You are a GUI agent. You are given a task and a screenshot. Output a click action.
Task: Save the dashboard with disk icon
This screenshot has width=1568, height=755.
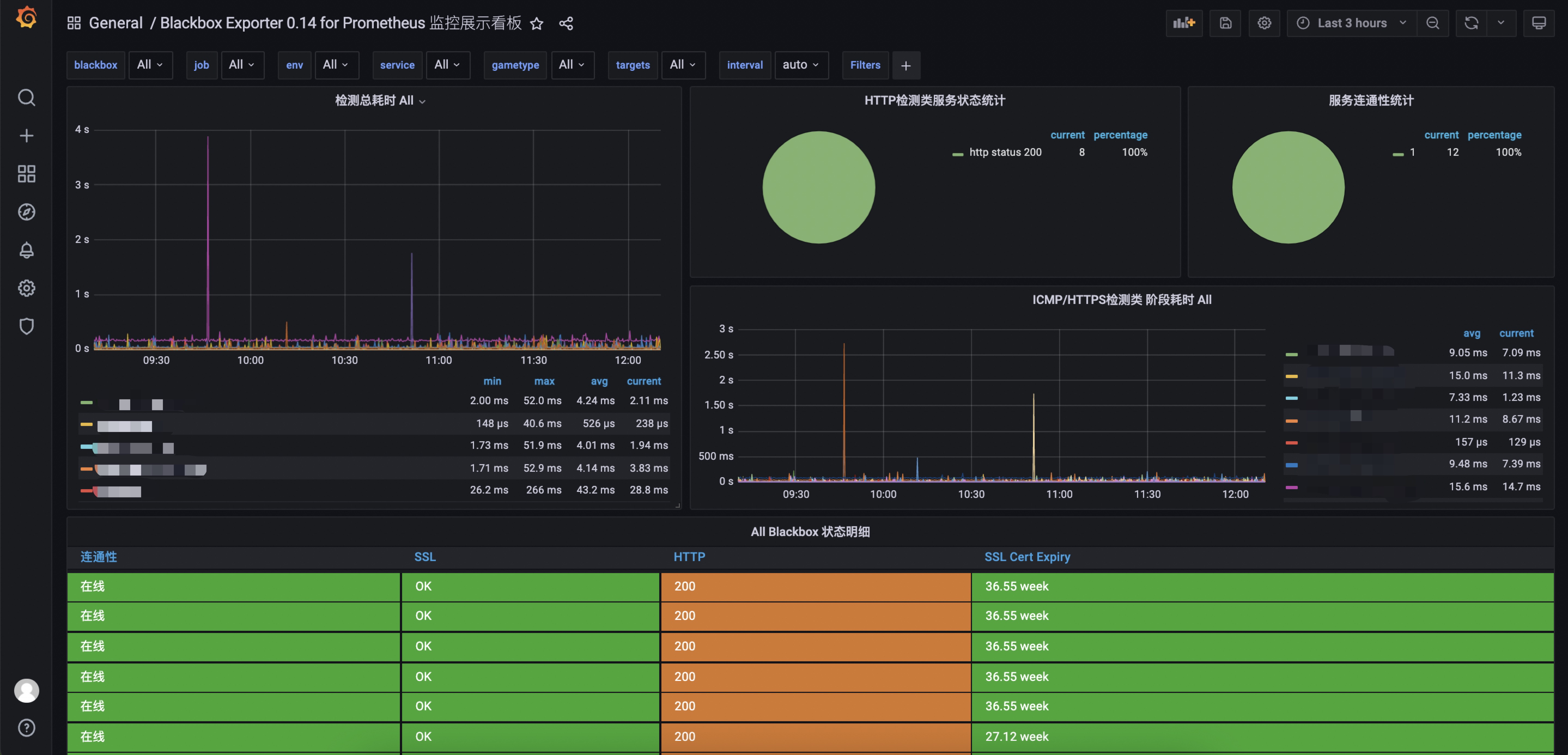pyautogui.click(x=1225, y=23)
